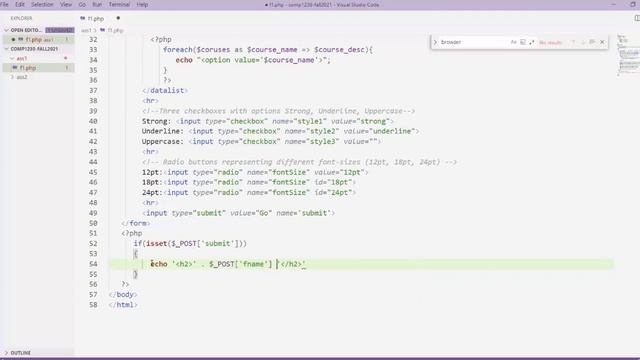
Task: Click 'echo' on line 54
Action: click(159, 264)
